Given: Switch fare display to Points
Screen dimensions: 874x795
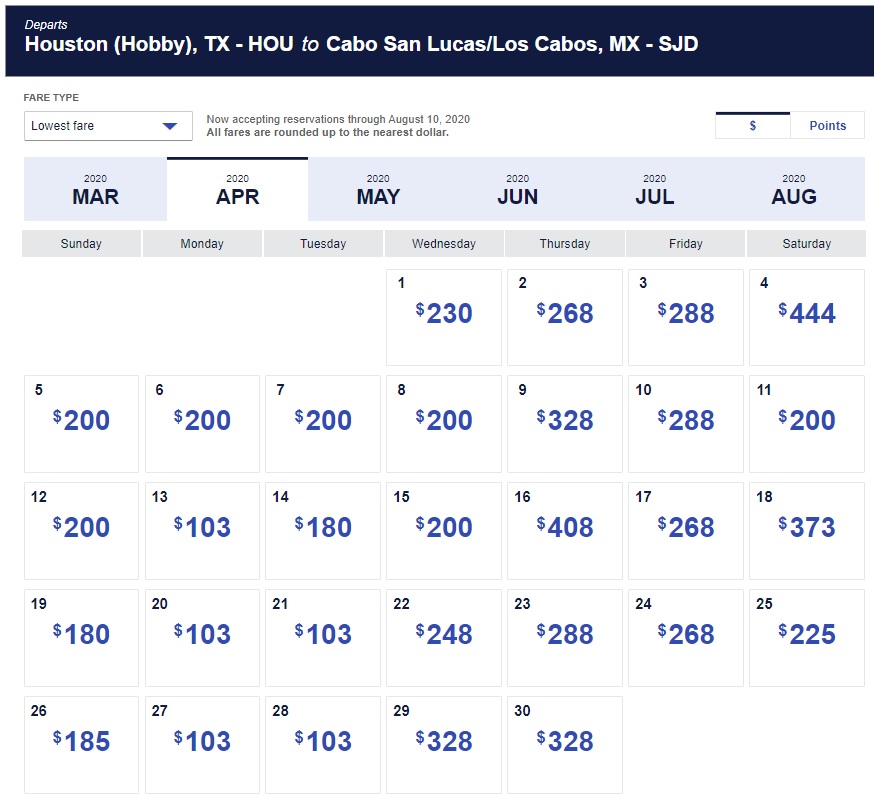Looking at the screenshot, I should coord(827,126).
